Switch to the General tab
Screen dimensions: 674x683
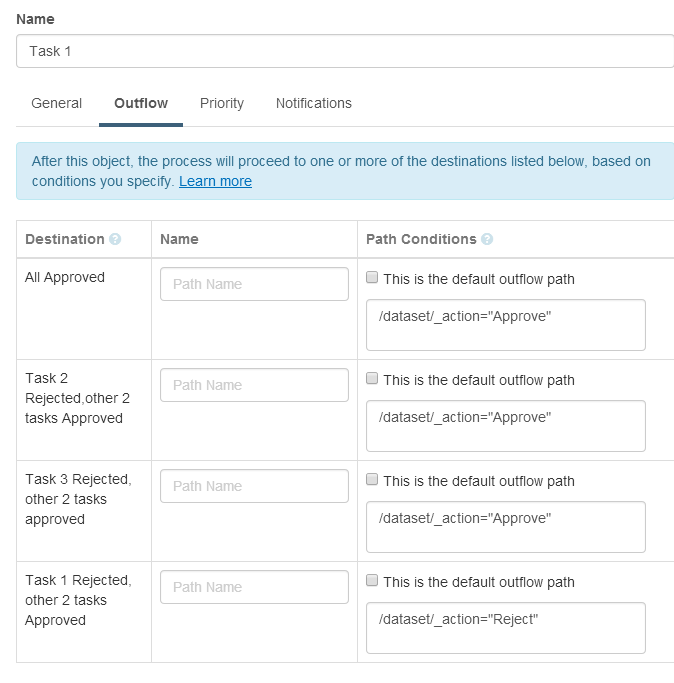tap(57, 103)
